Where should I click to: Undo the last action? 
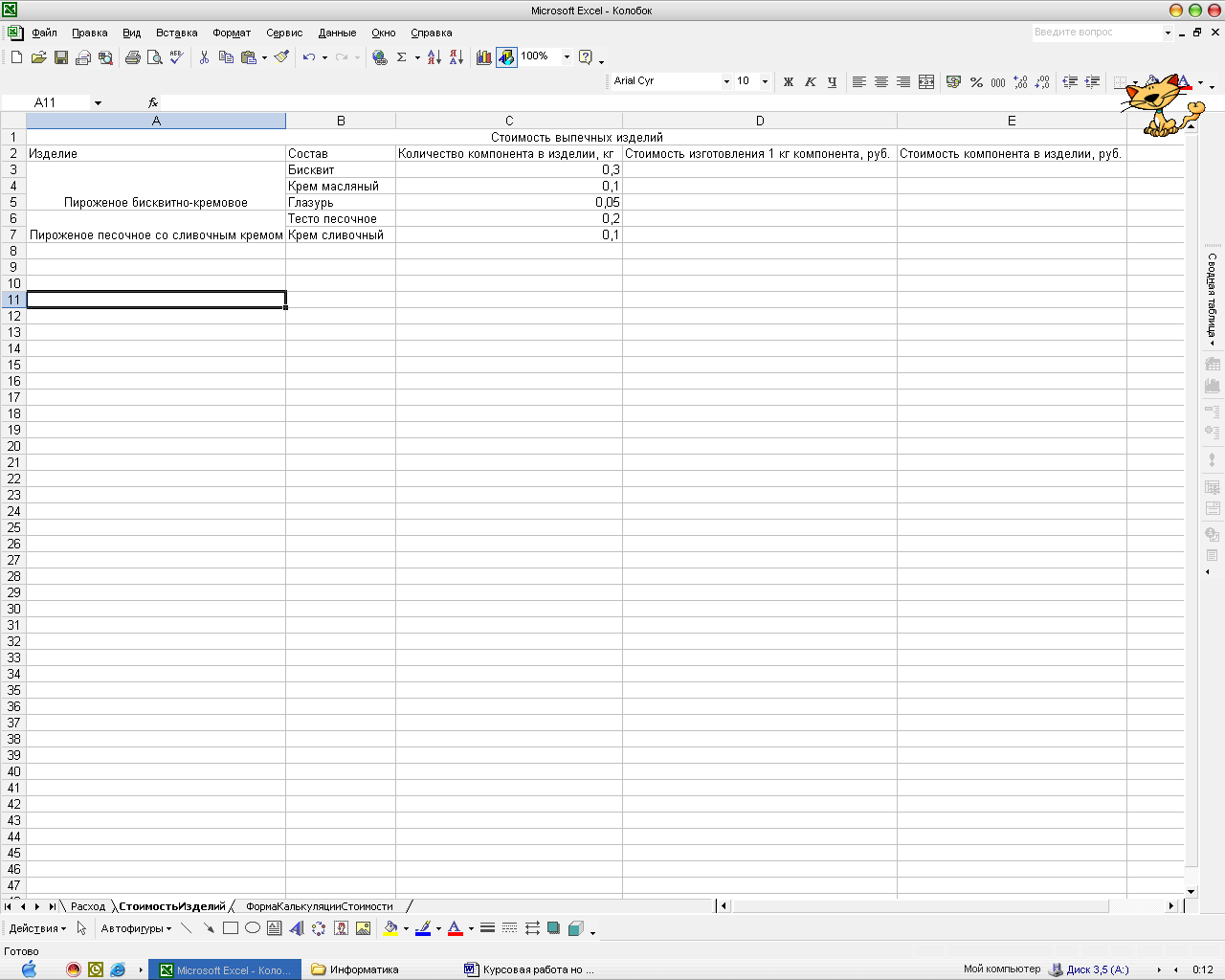(x=309, y=57)
